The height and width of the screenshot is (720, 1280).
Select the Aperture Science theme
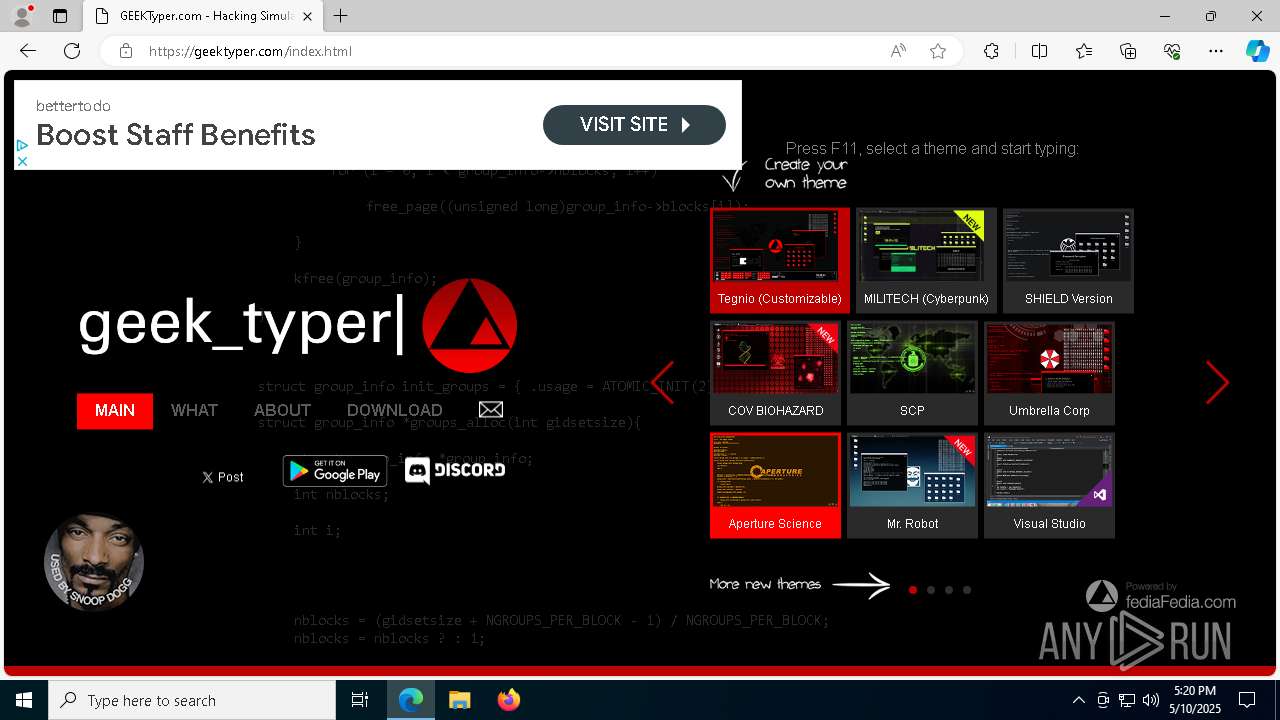tap(776, 485)
